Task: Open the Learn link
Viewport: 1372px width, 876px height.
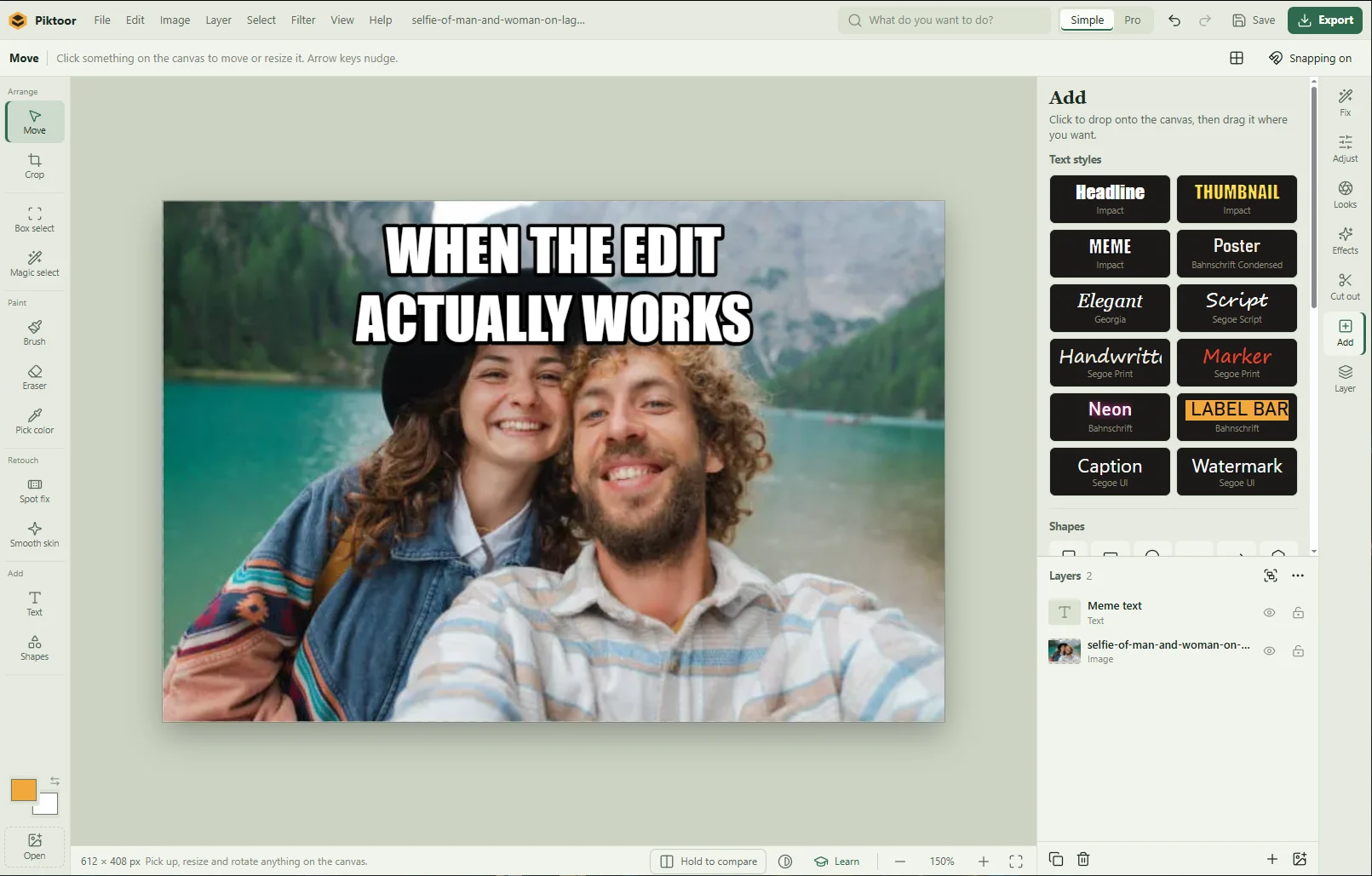Action: pyautogui.click(x=836, y=862)
